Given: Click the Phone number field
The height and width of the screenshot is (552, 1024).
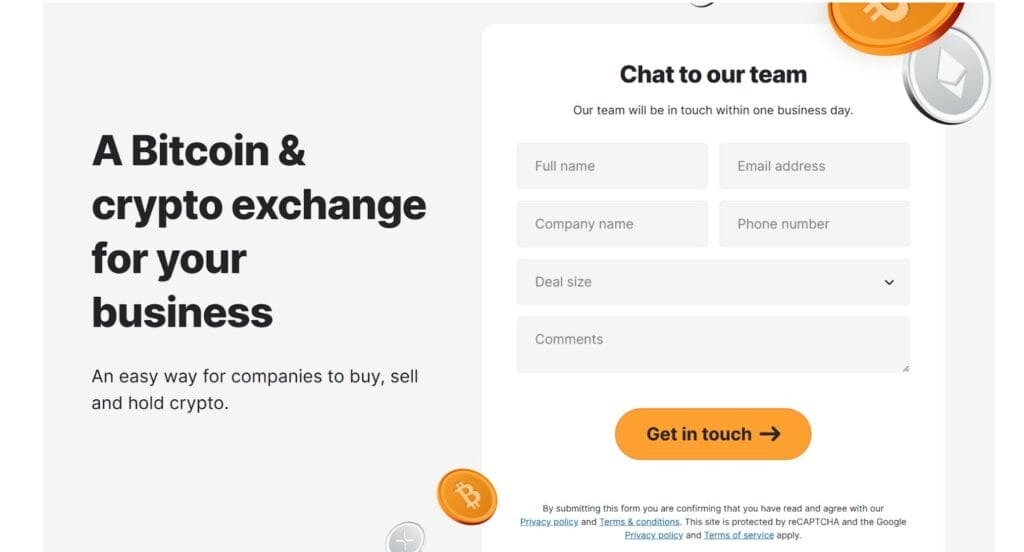Looking at the screenshot, I should click(814, 224).
